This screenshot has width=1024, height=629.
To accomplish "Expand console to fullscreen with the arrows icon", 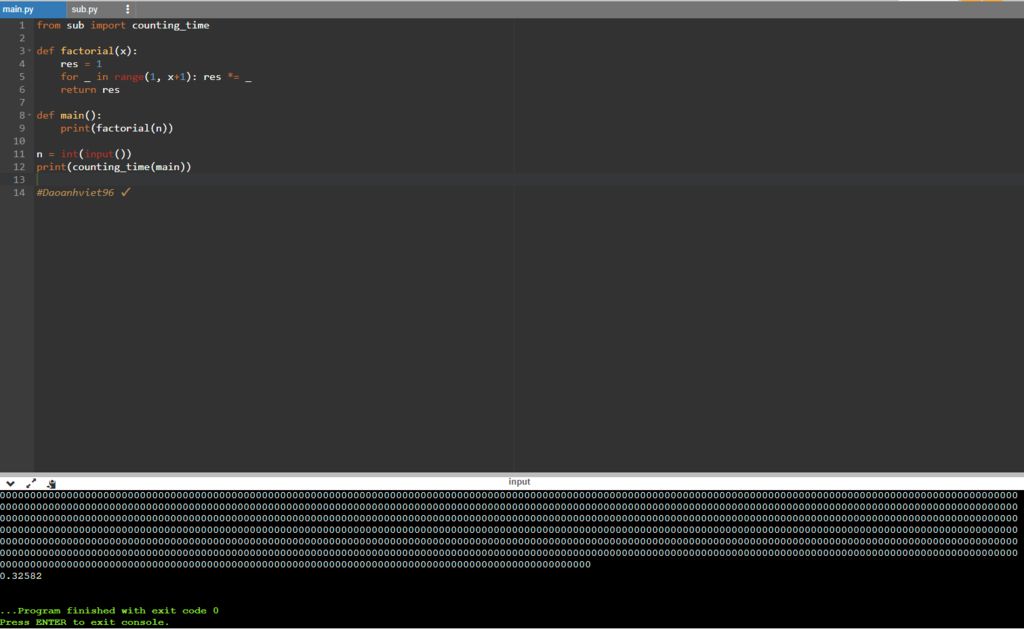I will (31, 483).
